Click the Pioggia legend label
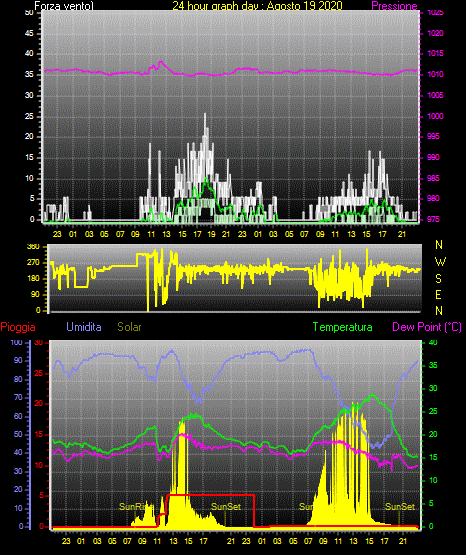Image resolution: width=466 pixels, height=555 pixels. click(x=18, y=327)
